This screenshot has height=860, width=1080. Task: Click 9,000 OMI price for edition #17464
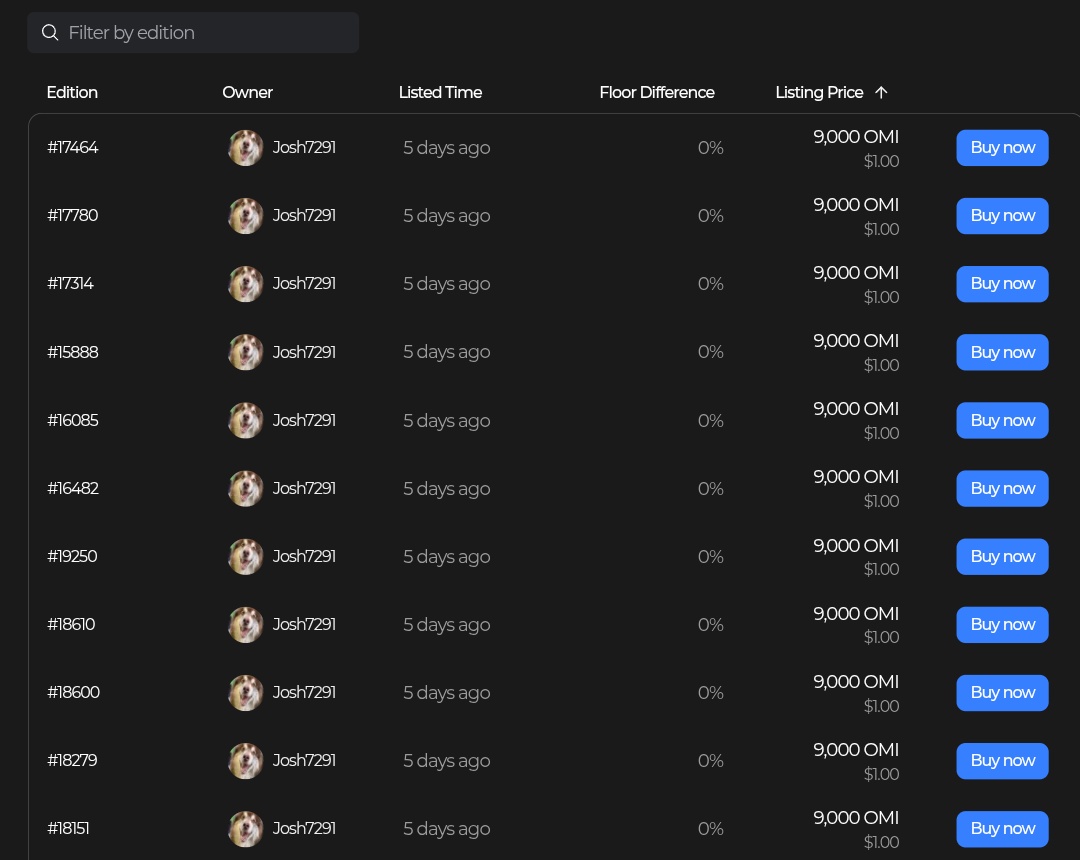[856, 137]
